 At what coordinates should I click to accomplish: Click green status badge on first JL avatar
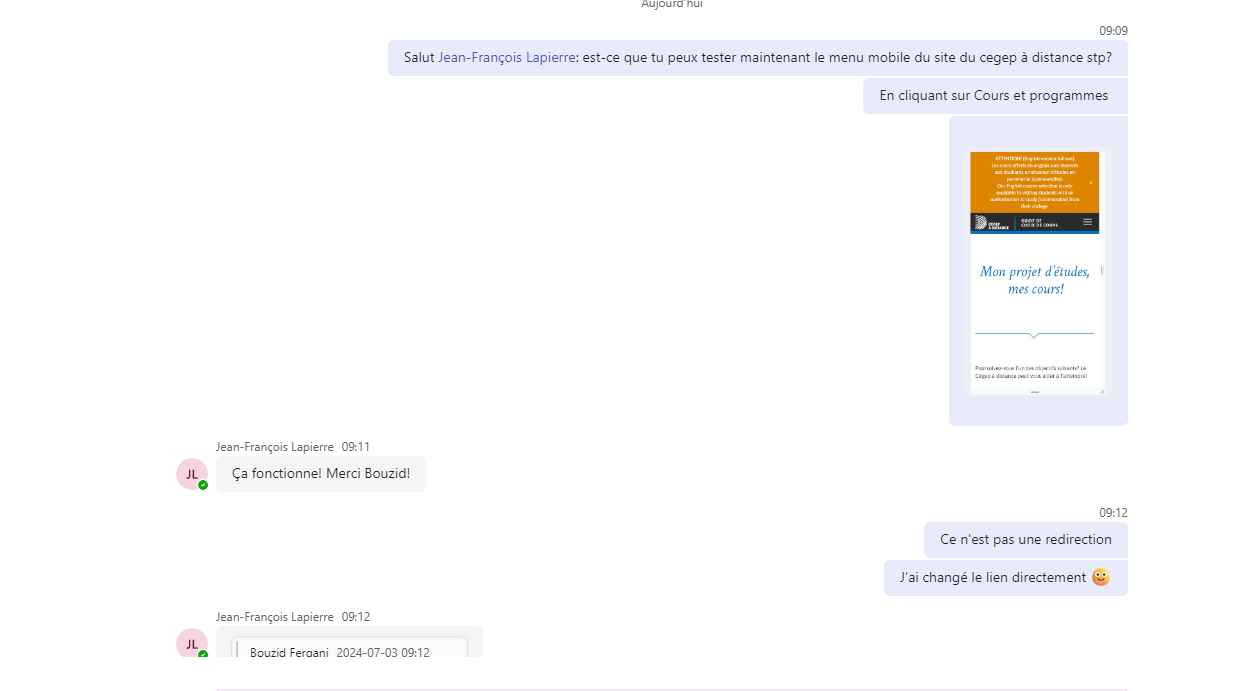point(203,485)
